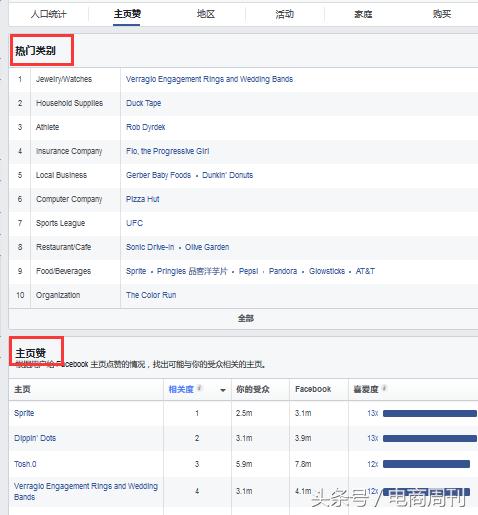Switch to the 购买 tab
The width and height of the screenshot is (478, 515).
(442, 14)
